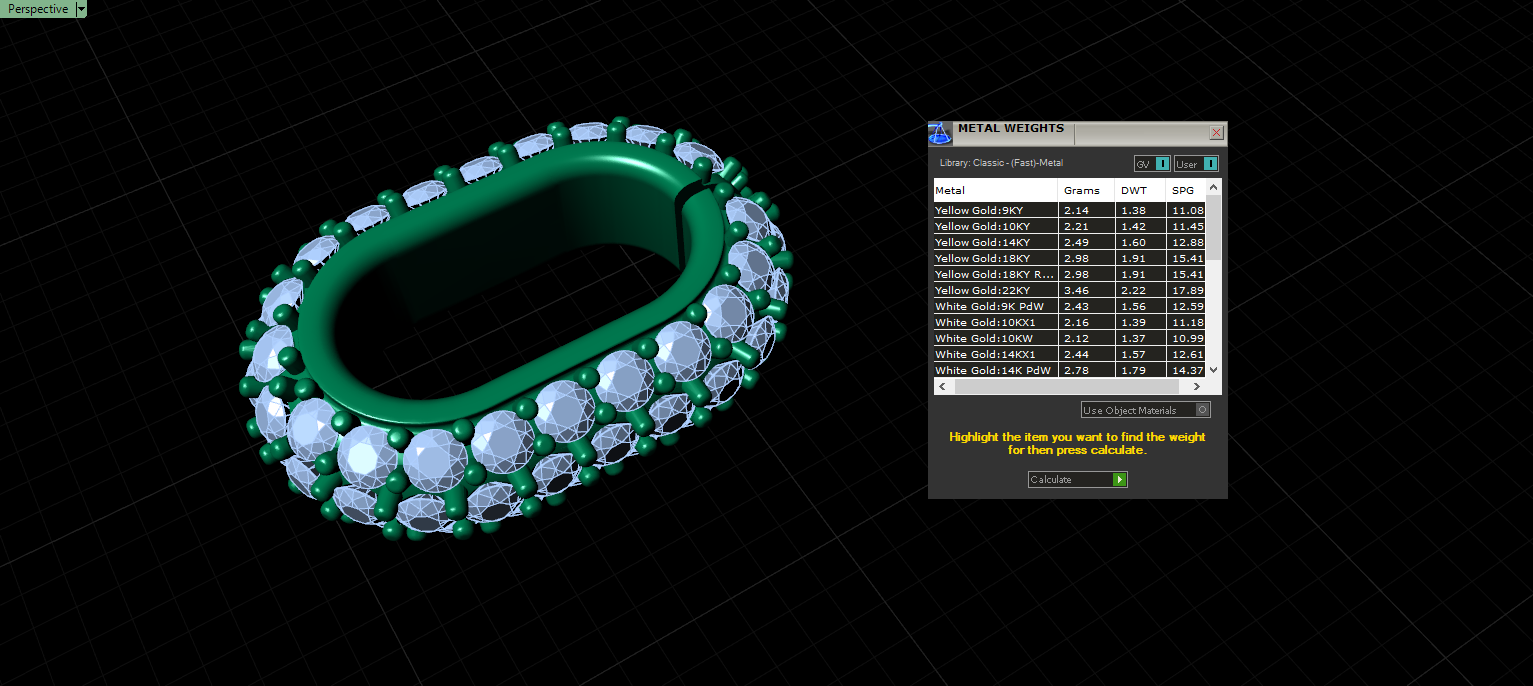Toggle the User library switch
1533x686 pixels.
tap(1196, 164)
